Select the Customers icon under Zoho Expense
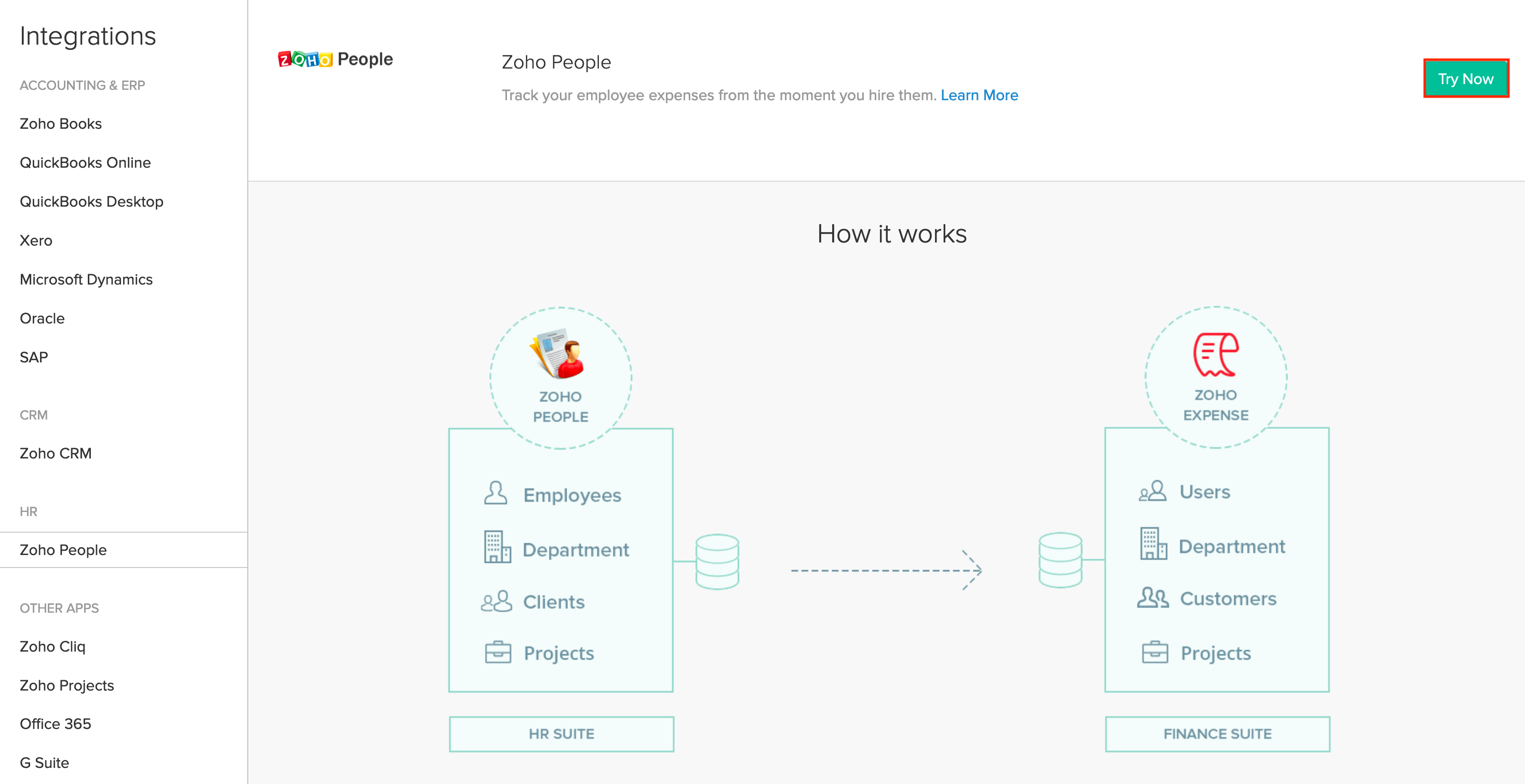Screen dimensions: 1525x784 1152,598
